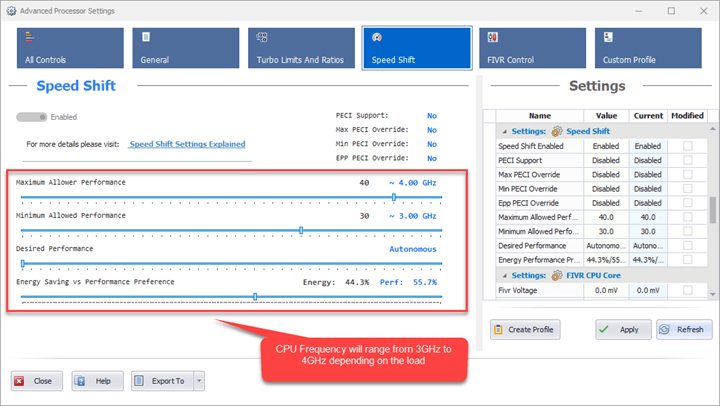Click the Create Profile button
The width and height of the screenshot is (720, 406).
(525, 329)
